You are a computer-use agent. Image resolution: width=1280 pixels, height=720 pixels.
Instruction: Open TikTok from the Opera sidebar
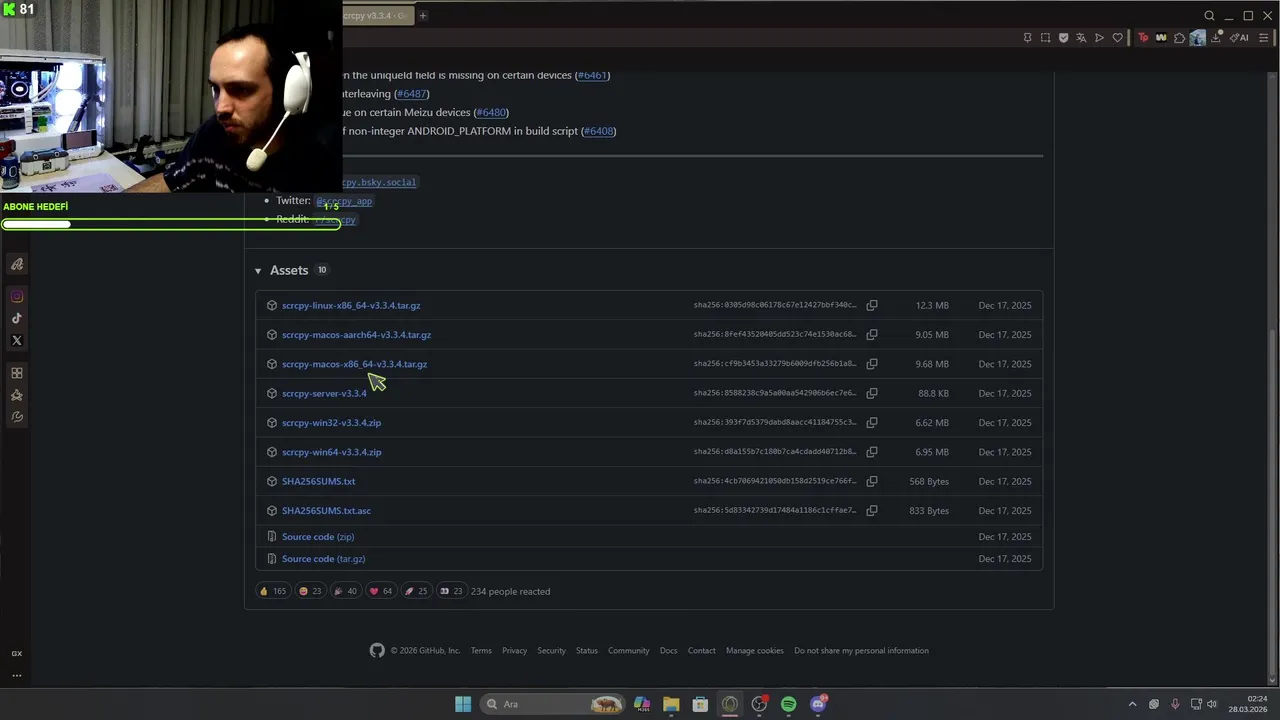17,318
